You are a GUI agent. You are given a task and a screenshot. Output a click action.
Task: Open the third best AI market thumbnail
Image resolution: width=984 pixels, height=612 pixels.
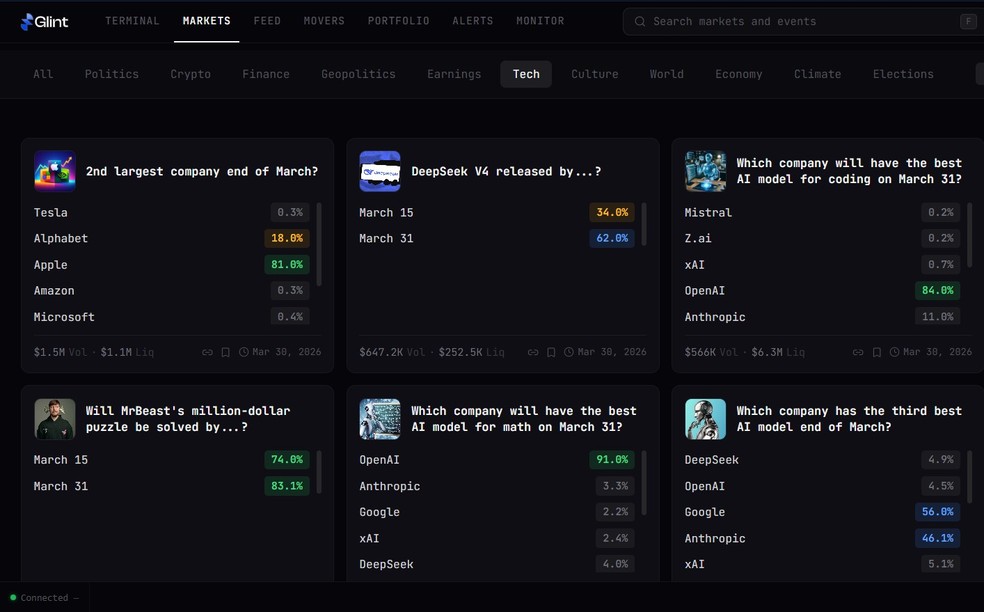(x=705, y=419)
